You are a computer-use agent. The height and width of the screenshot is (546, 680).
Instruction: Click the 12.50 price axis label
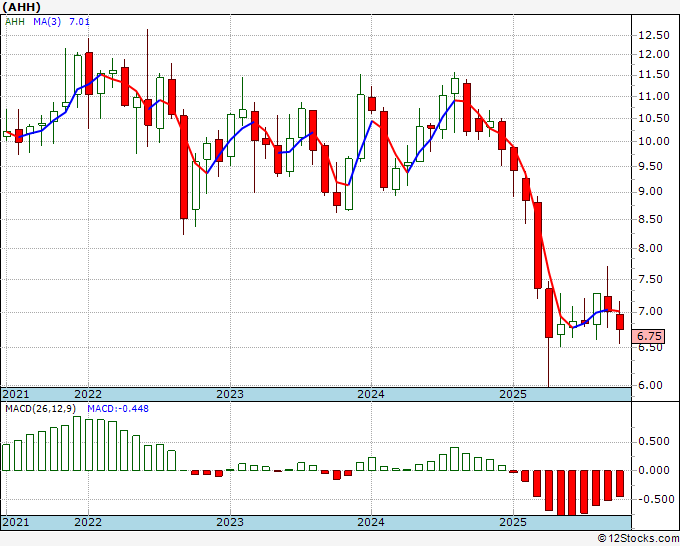coord(654,36)
